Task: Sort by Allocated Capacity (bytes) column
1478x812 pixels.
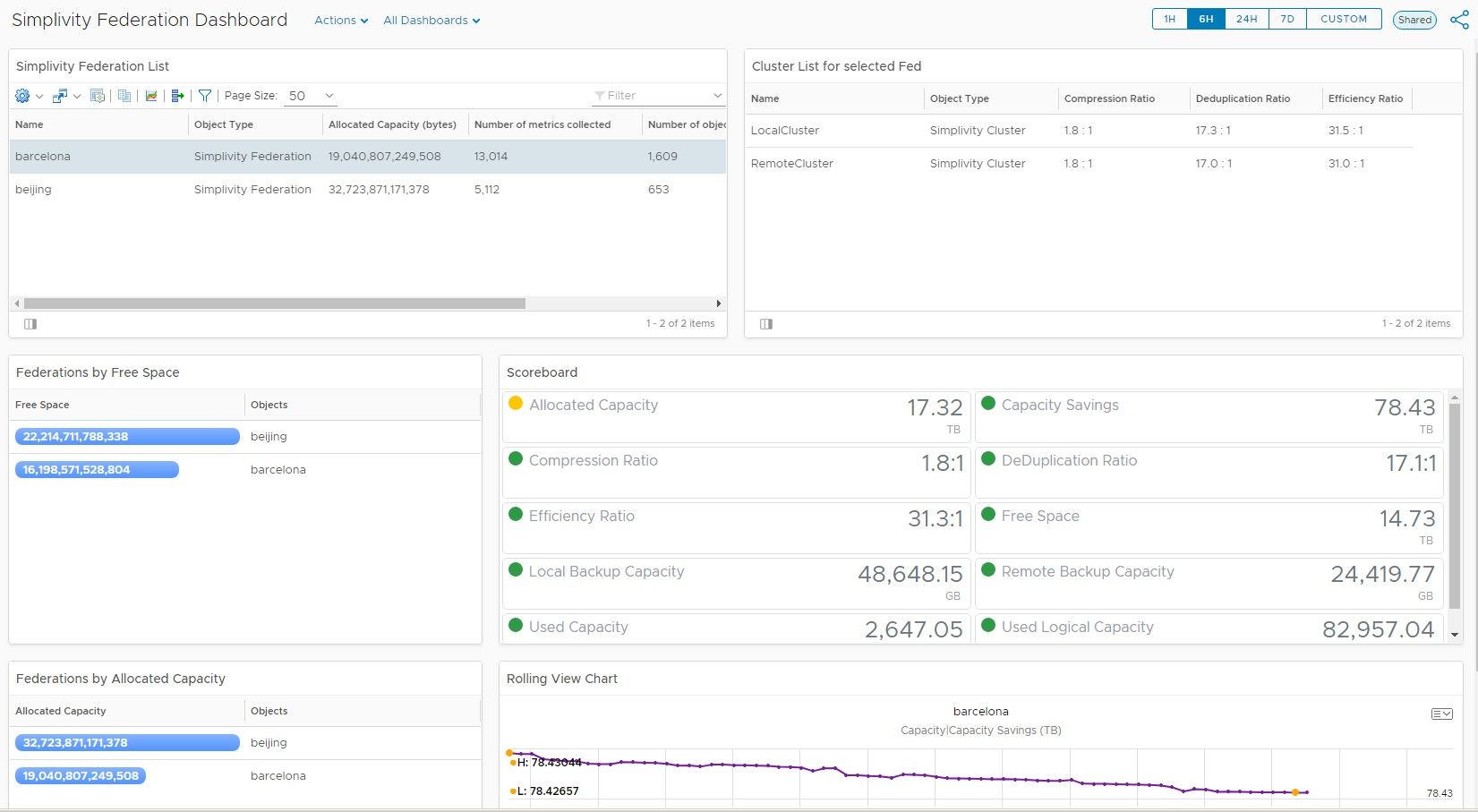Action: tap(392, 124)
